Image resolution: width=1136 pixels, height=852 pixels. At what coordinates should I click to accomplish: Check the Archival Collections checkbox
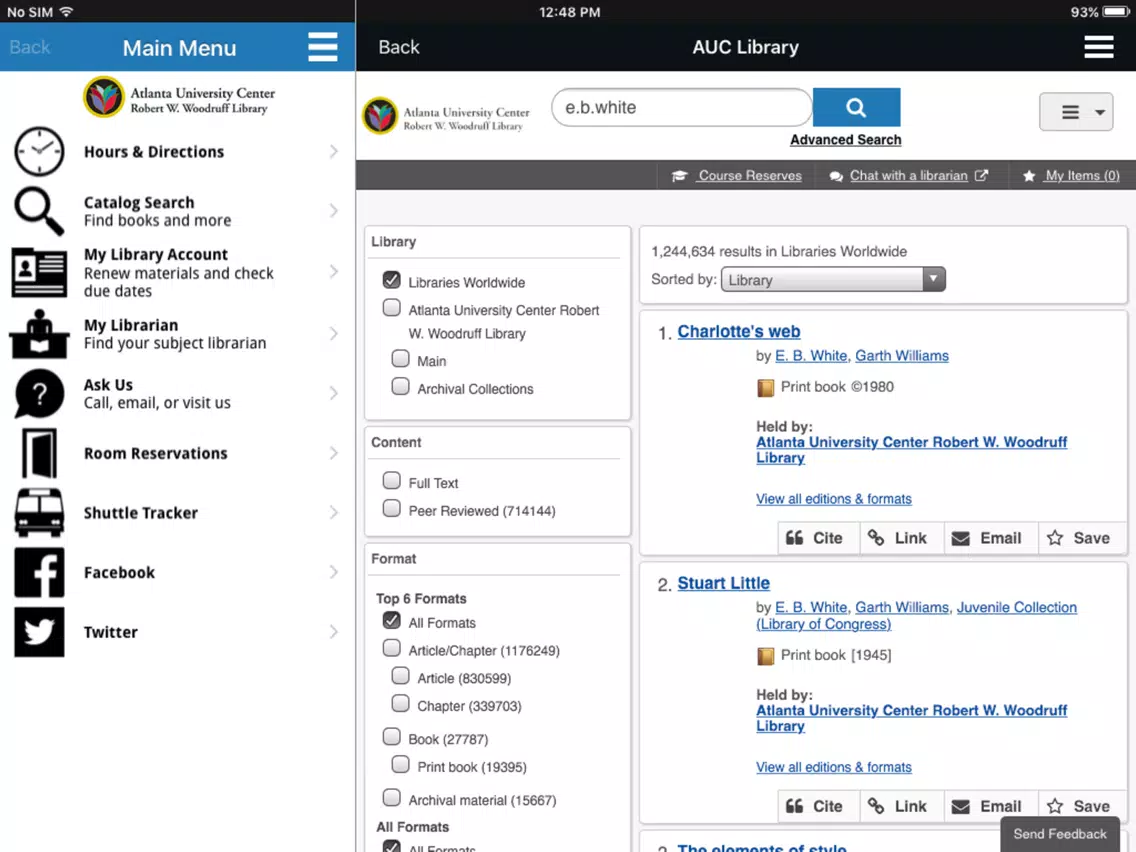point(400,386)
